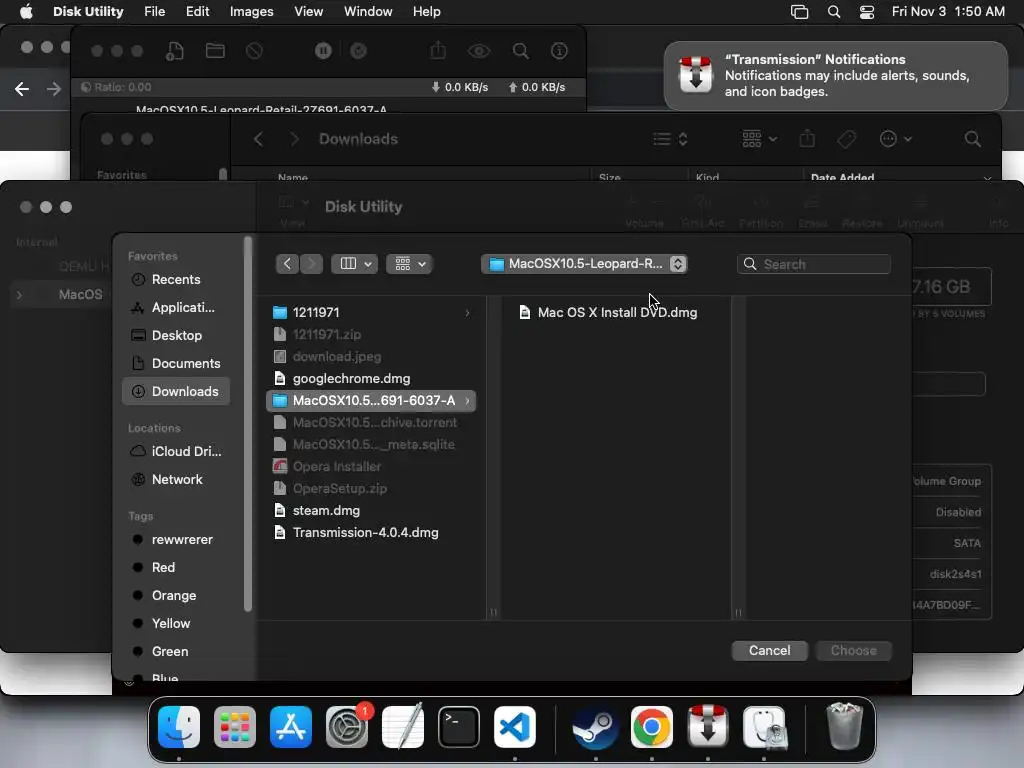
Task: Select Network in the sidebar
Action: tap(176, 480)
